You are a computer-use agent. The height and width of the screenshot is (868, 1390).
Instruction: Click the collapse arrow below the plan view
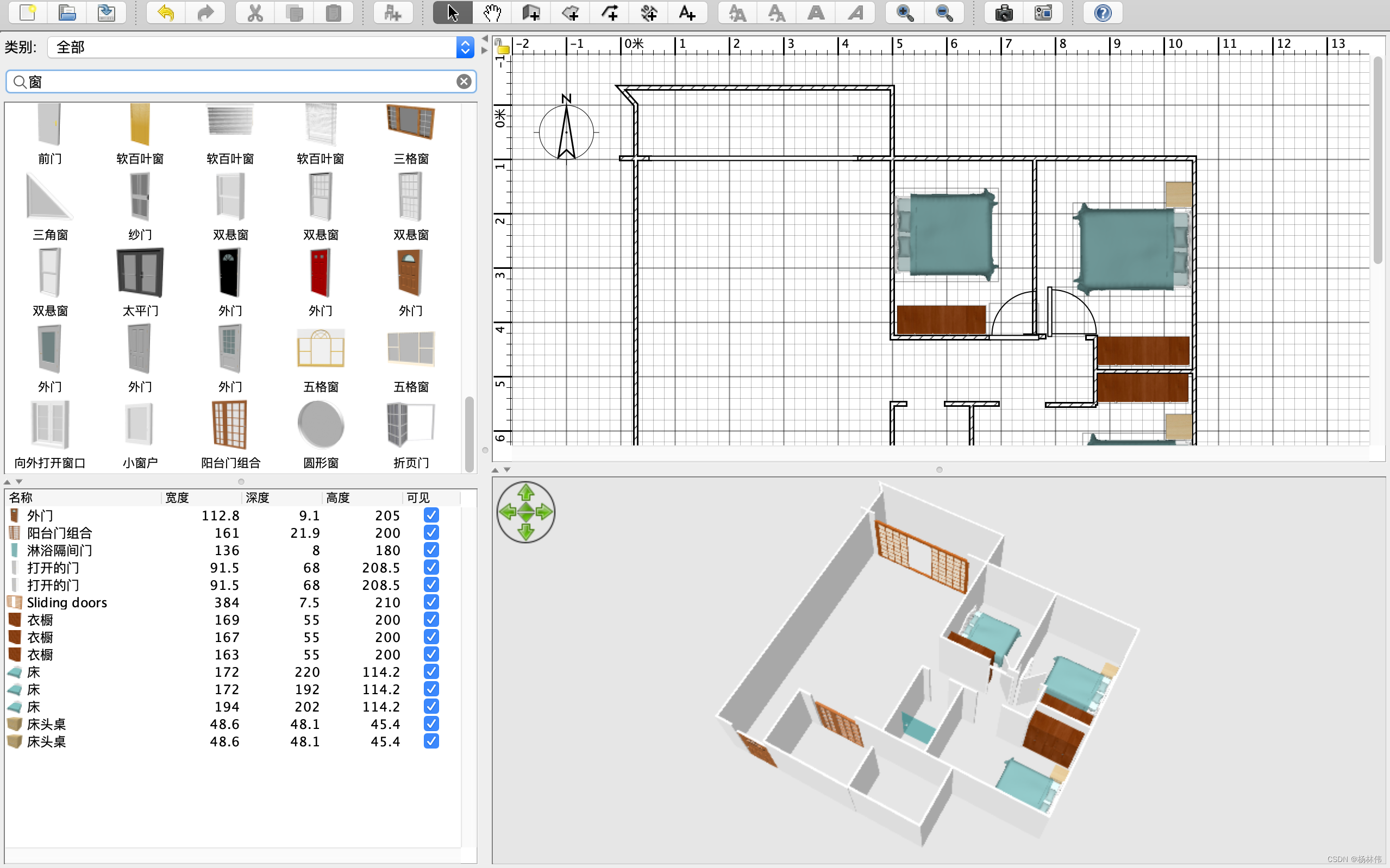pyautogui.click(x=495, y=470)
